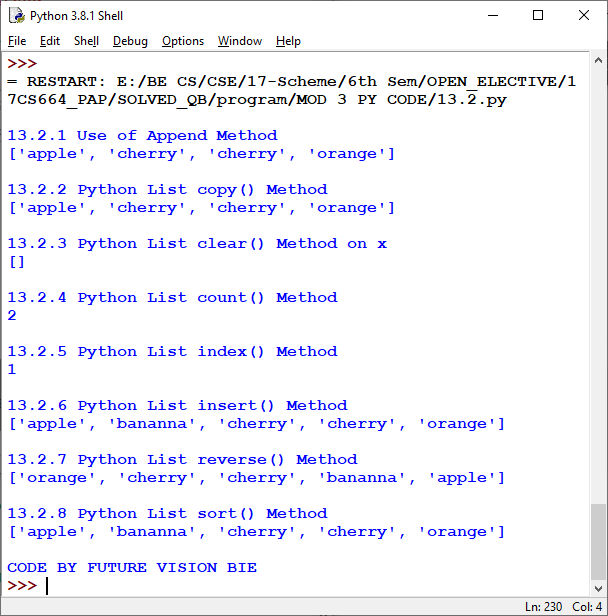
Task: Click the '13.2.7 Python List reverse() Method' line
Action: pyautogui.click(x=182, y=459)
